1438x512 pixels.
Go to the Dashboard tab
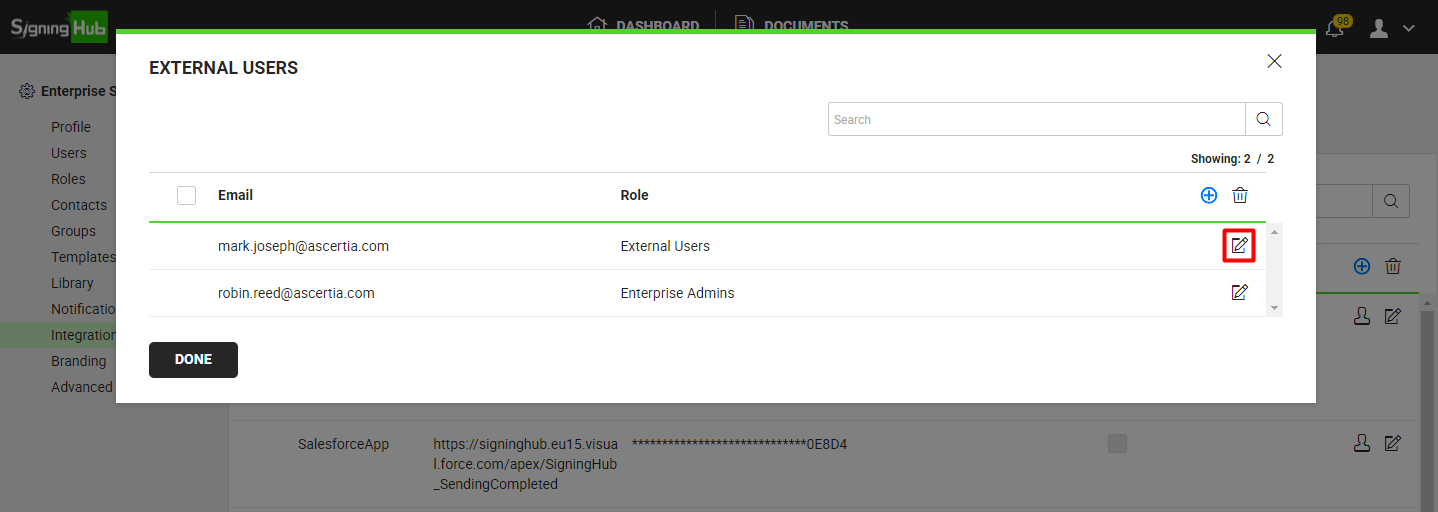(x=643, y=26)
